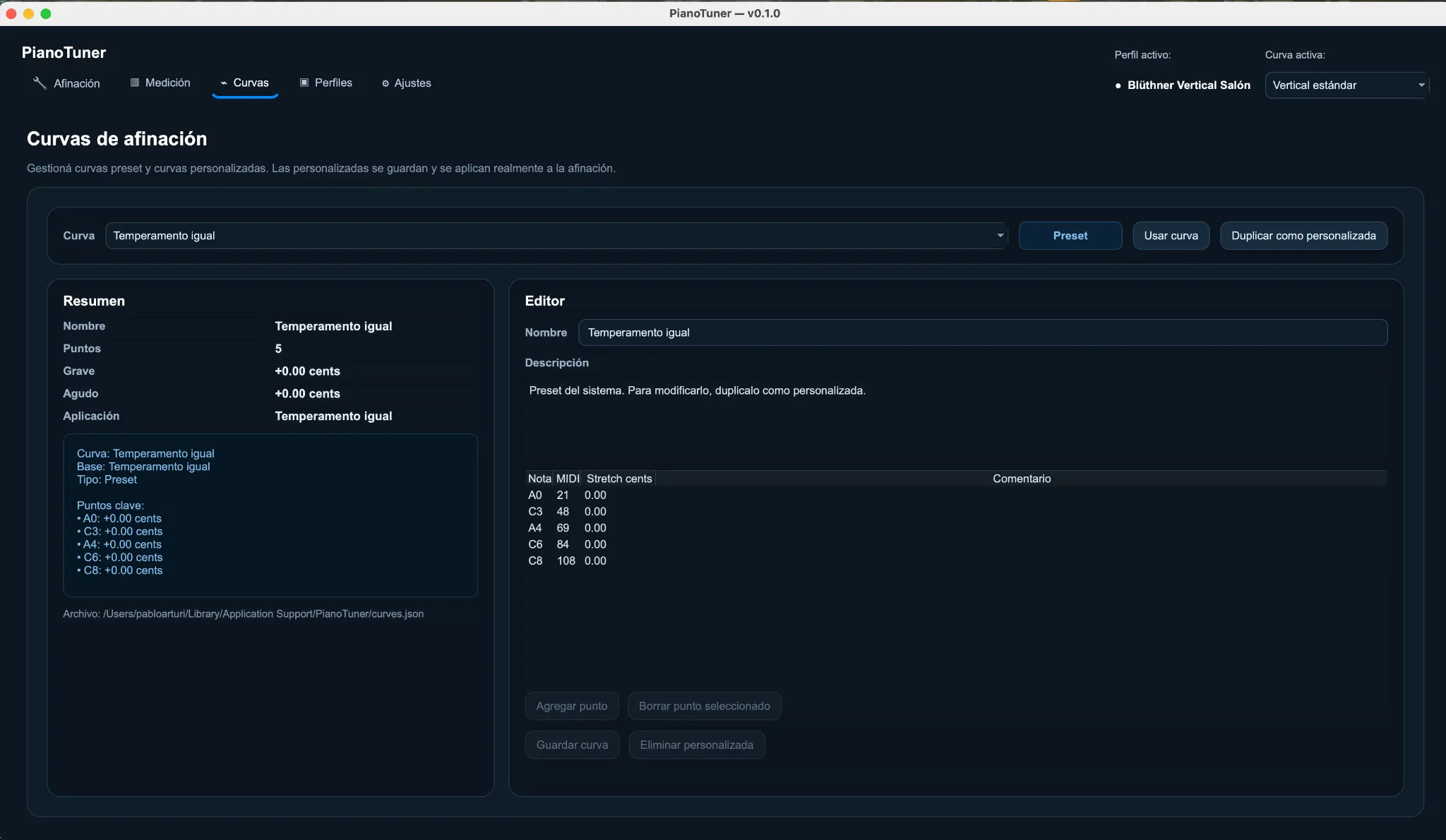Click the gear icon beside Ajustes
1446x840 pixels.
[x=386, y=83]
